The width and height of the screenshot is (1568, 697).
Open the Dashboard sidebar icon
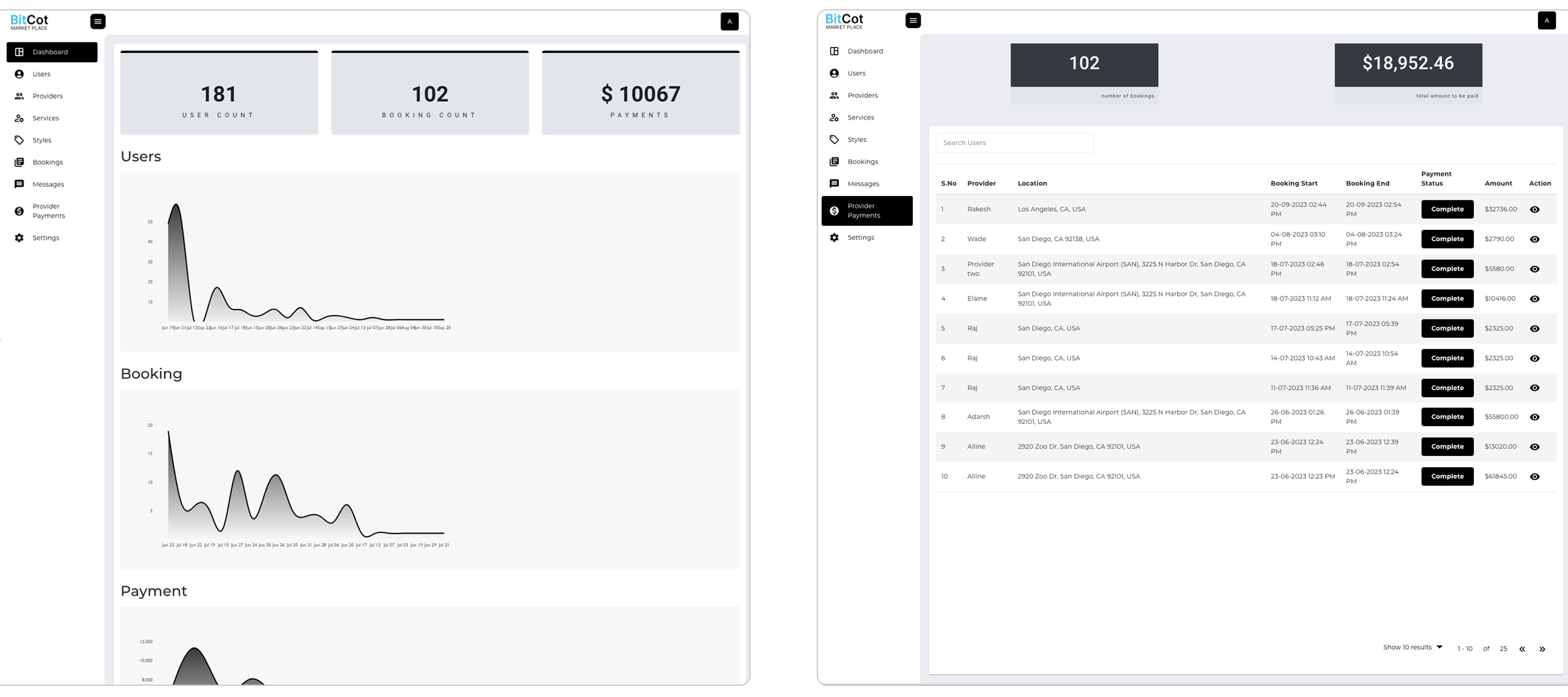click(x=20, y=52)
